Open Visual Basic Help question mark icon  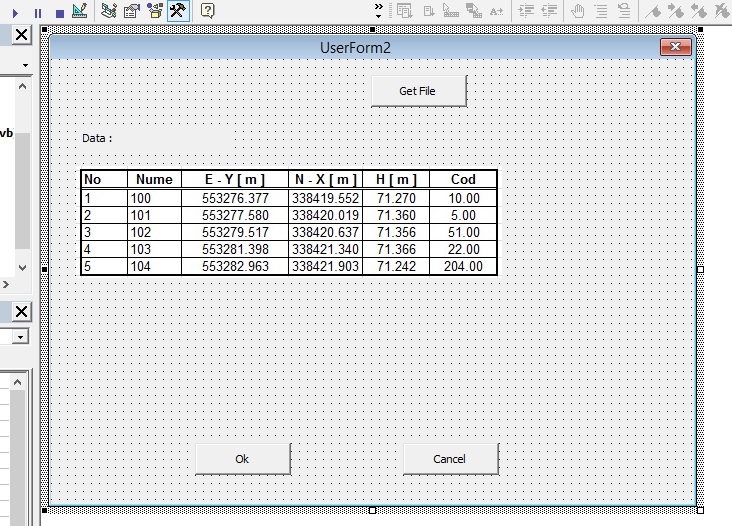tap(208, 11)
